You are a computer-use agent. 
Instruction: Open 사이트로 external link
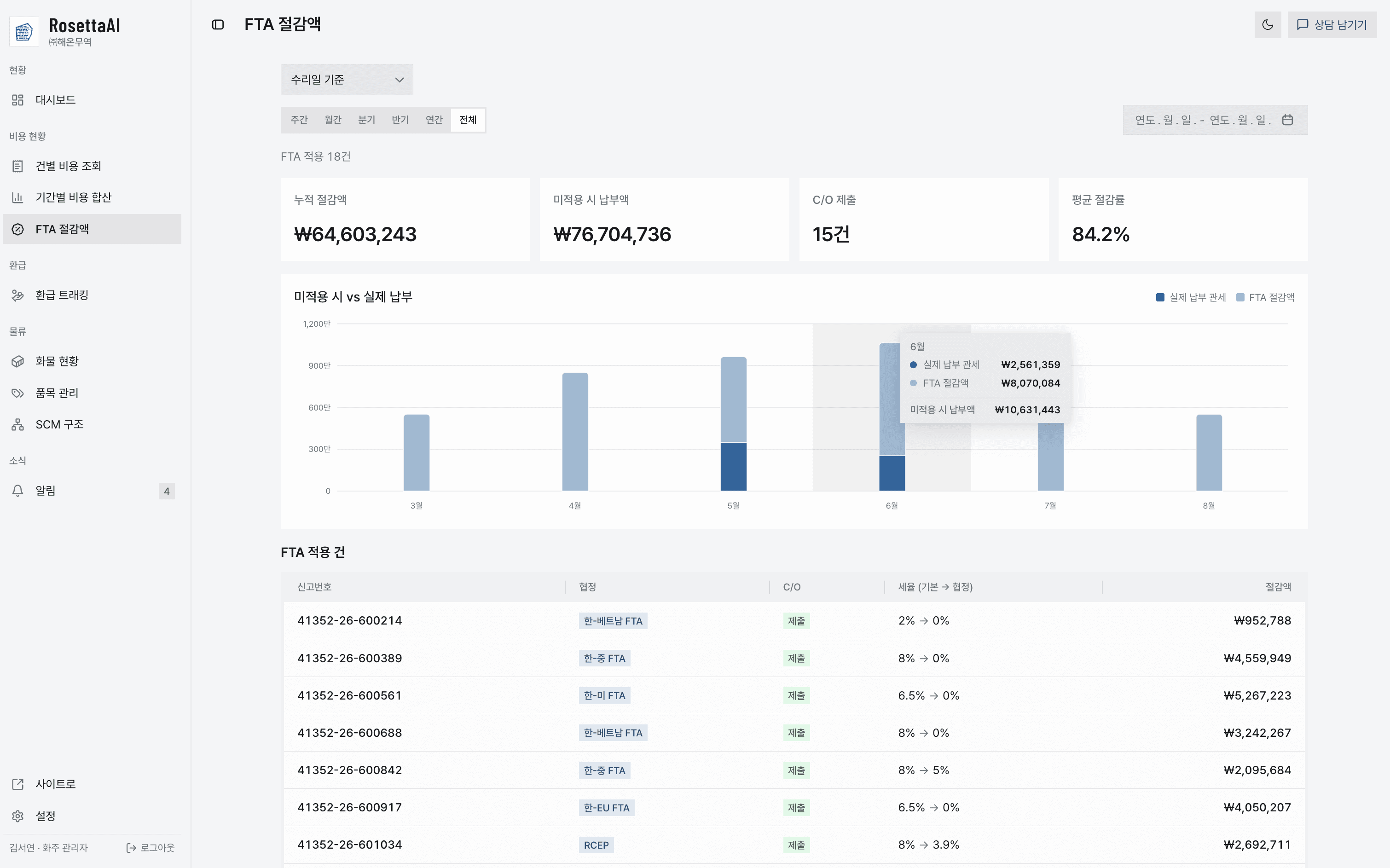(92, 784)
